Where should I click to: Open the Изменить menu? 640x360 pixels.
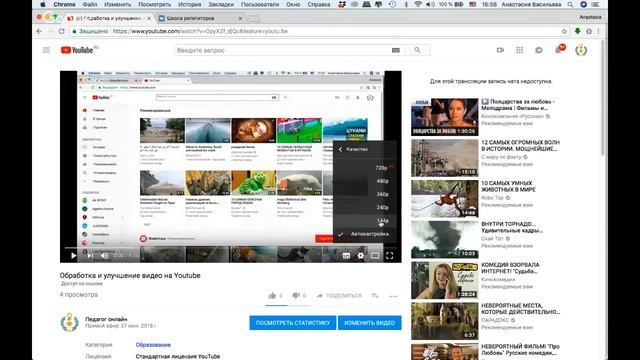click(x=118, y=4)
